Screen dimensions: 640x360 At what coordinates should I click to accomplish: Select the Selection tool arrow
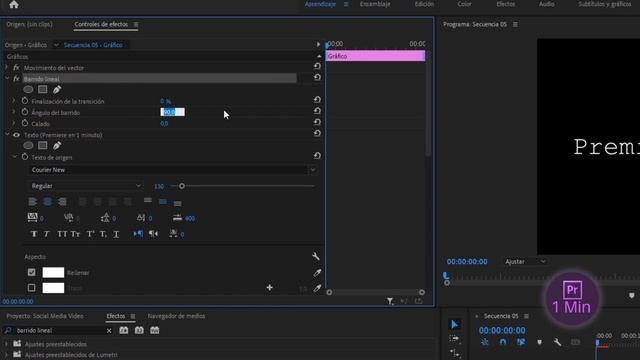coord(454,324)
